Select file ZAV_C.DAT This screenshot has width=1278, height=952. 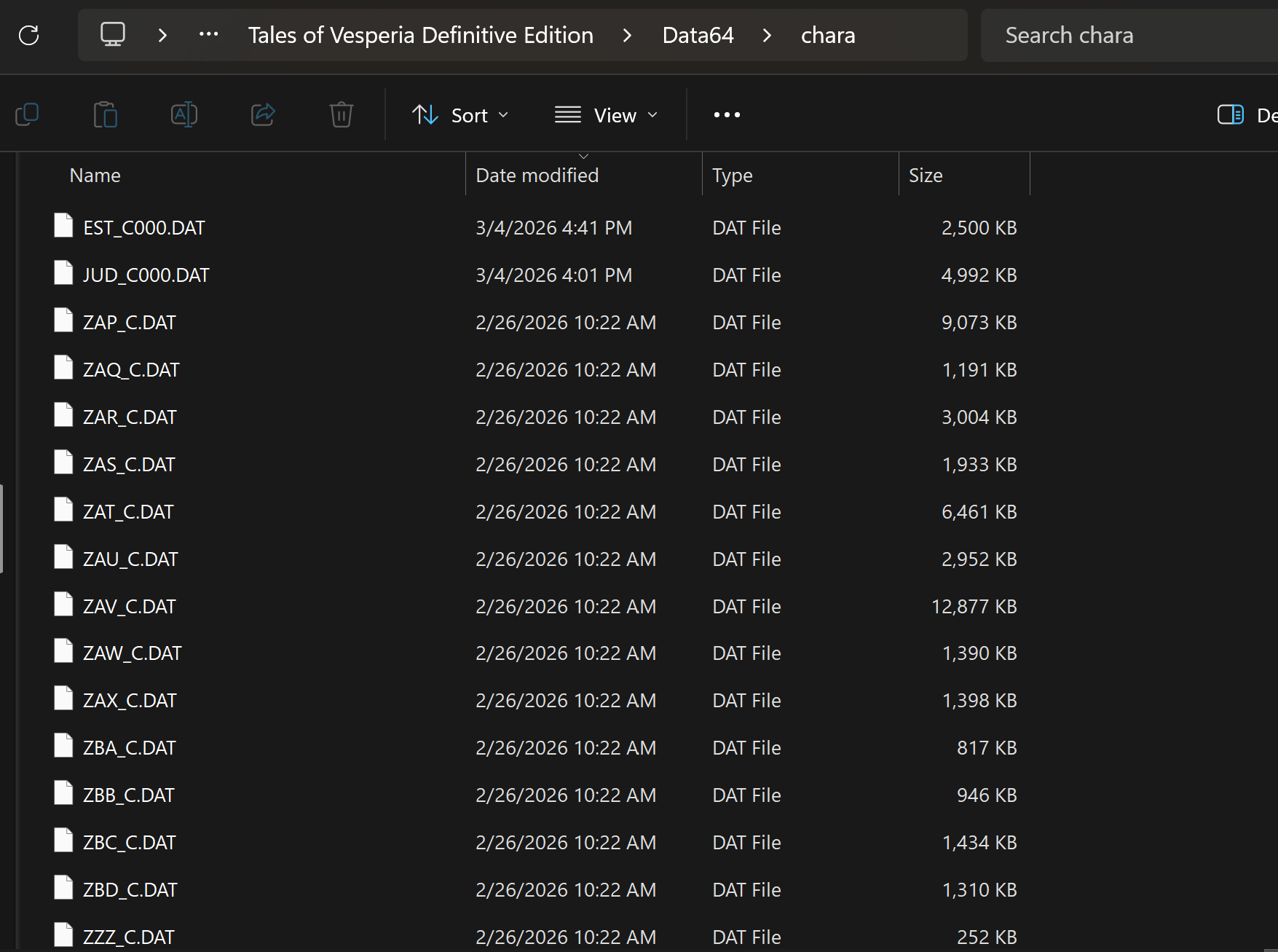[130, 607]
